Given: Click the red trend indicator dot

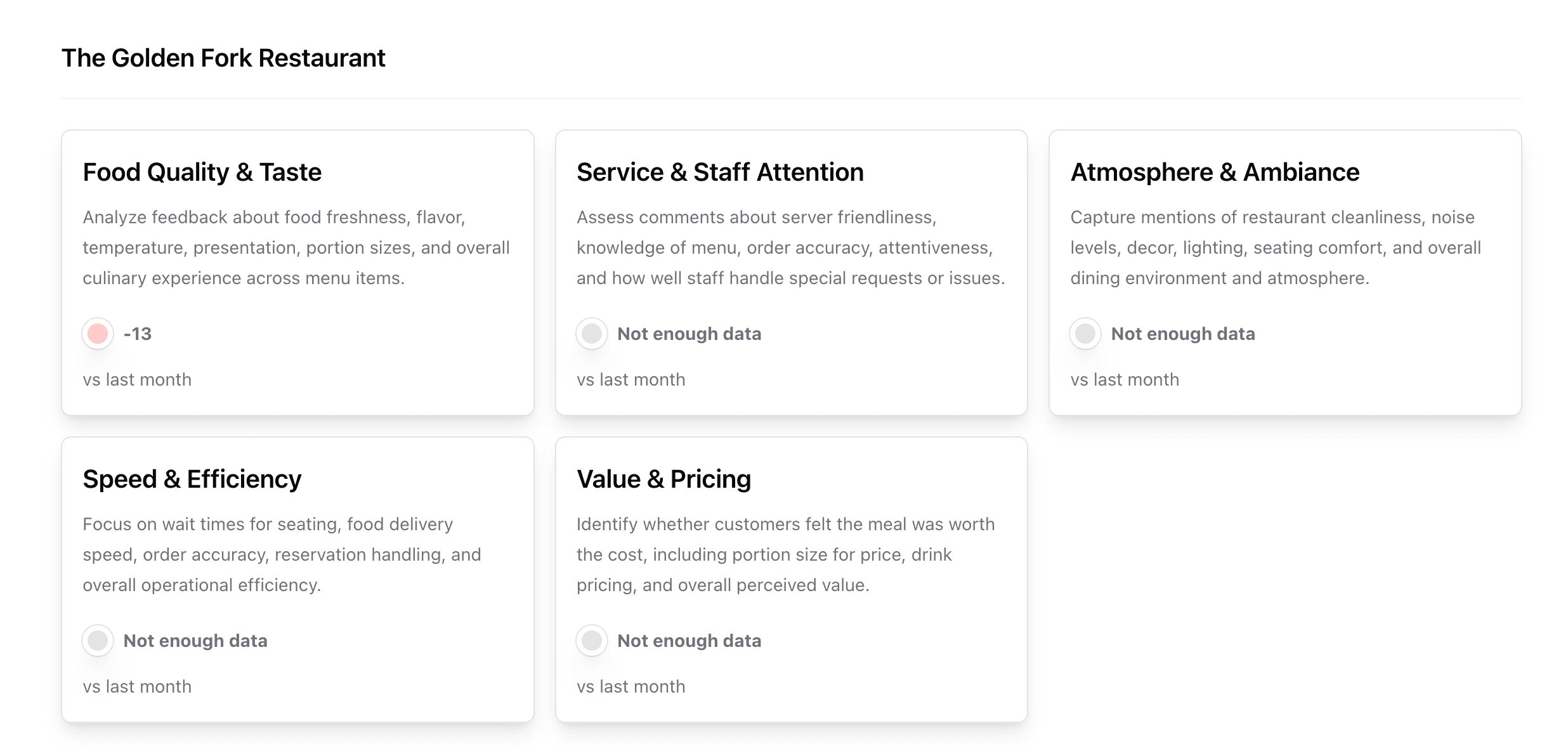Looking at the screenshot, I should coord(98,334).
